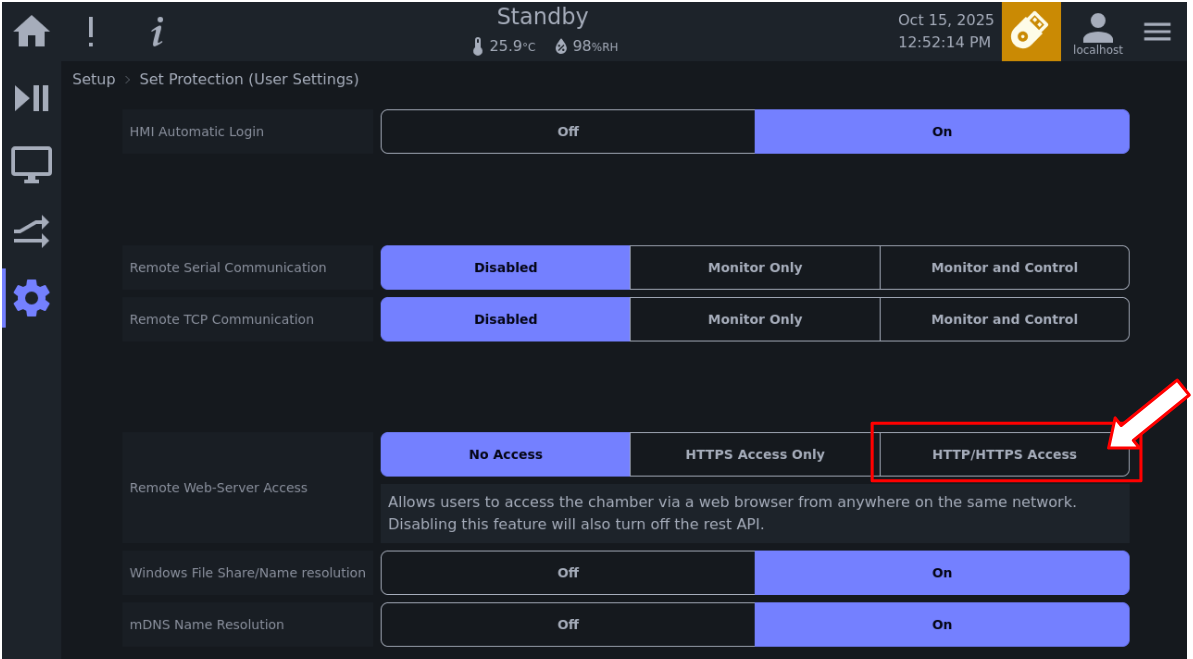
Task: Select No Access for web-server
Action: pos(506,454)
